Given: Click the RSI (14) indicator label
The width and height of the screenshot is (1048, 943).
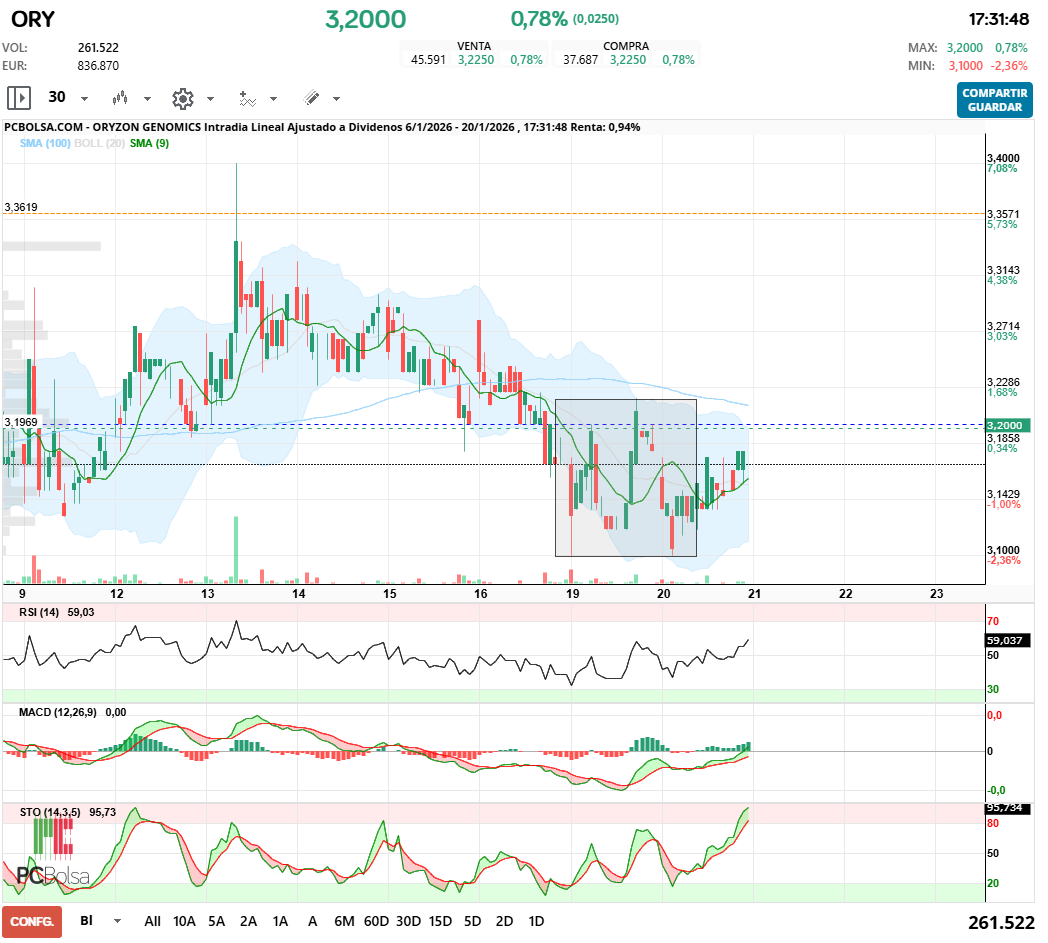Looking at the screenshot, I should (41, 613).
